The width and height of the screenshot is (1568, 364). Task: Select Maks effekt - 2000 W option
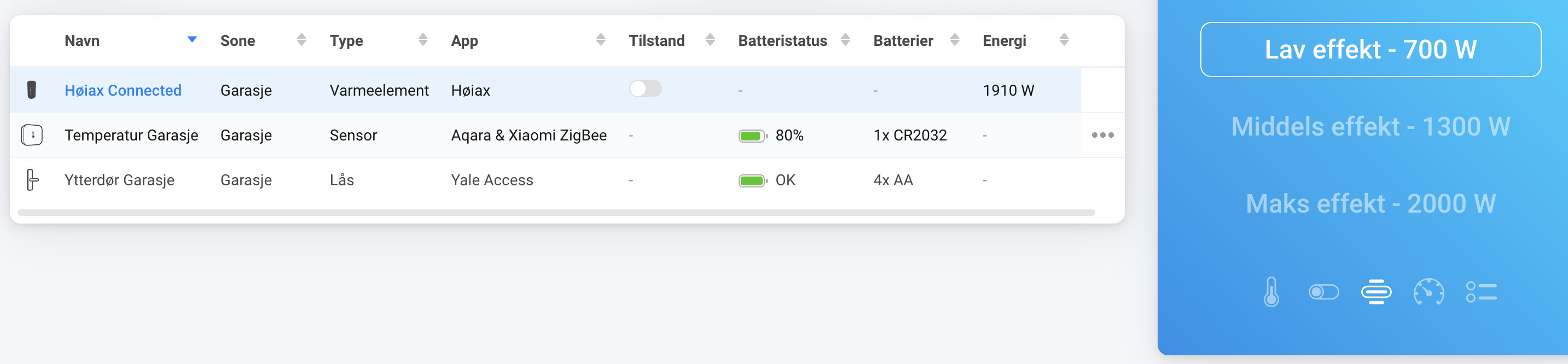pos(1370,203)
